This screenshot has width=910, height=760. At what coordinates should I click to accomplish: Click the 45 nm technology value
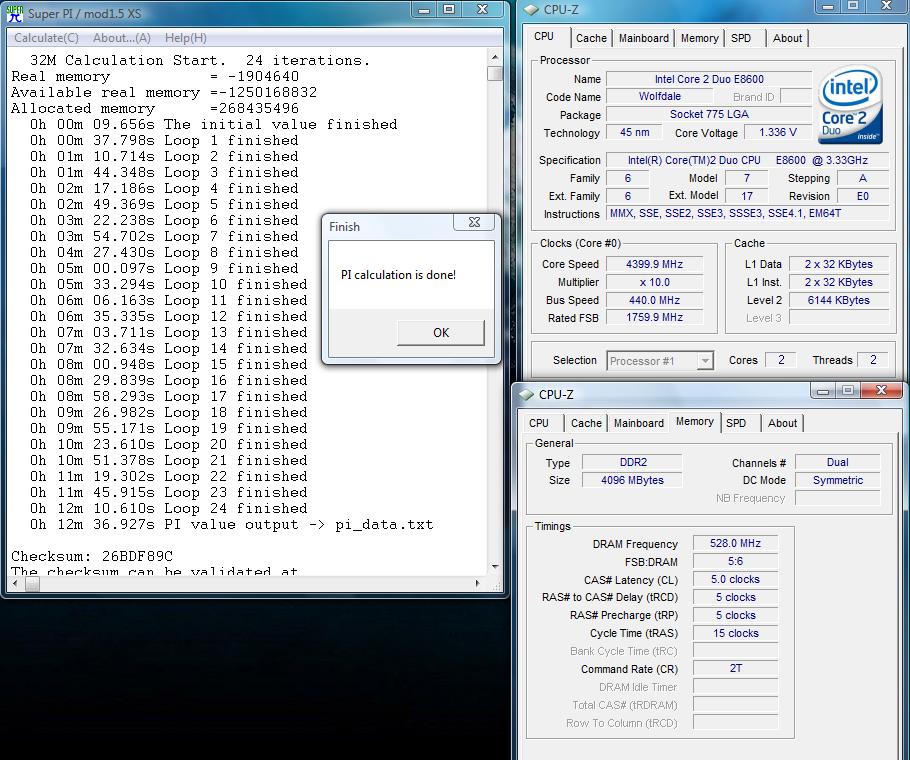634,132
